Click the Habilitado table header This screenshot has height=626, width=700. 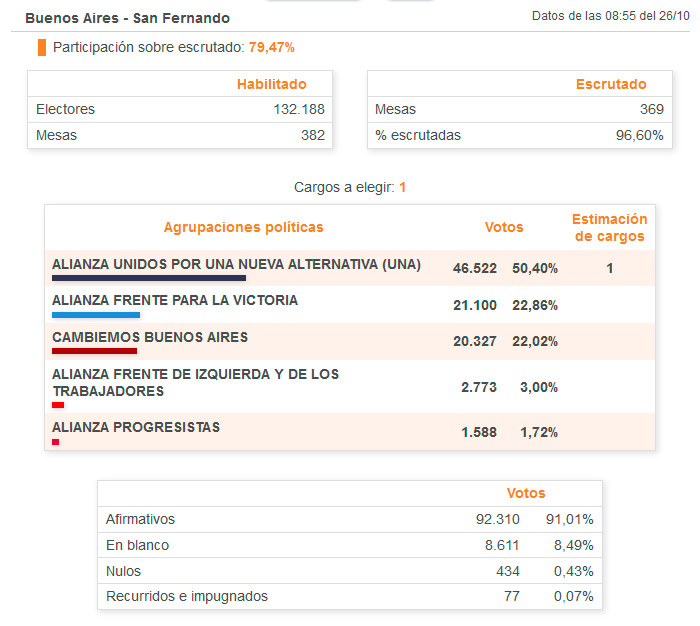point(271,85)
